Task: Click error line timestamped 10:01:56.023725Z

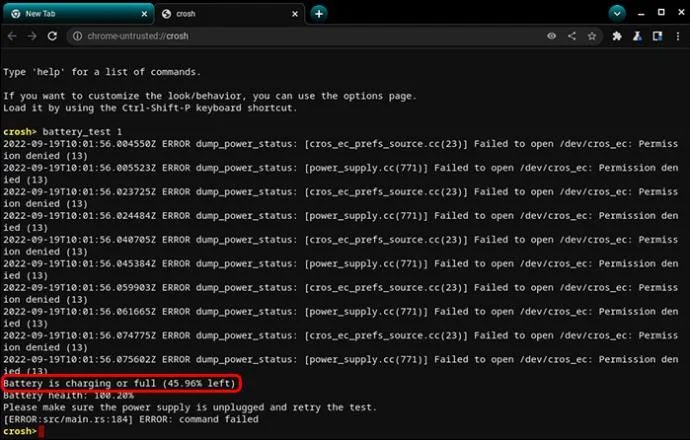Action: tap(341, 198)
